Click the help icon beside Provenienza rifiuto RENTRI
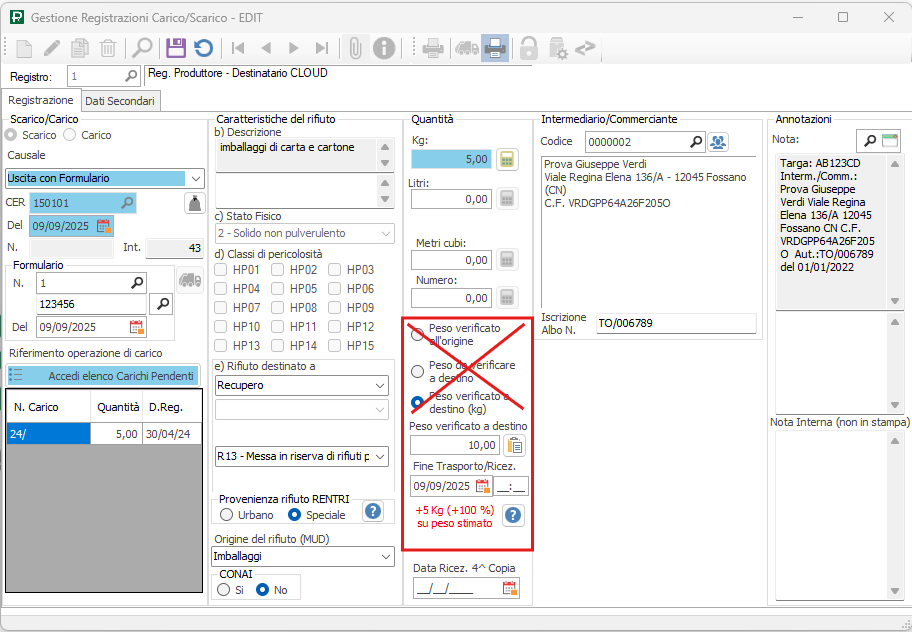912x632 pixels. [x=373, y=511]
